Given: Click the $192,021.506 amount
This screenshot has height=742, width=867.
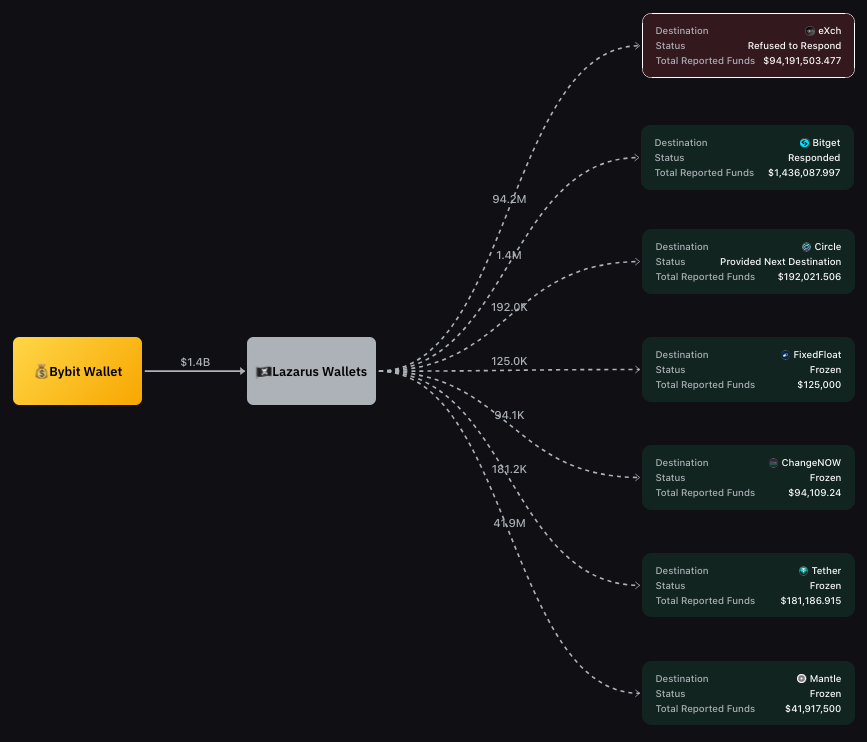Looking at the screenshot, I should [x=809, y=277].
